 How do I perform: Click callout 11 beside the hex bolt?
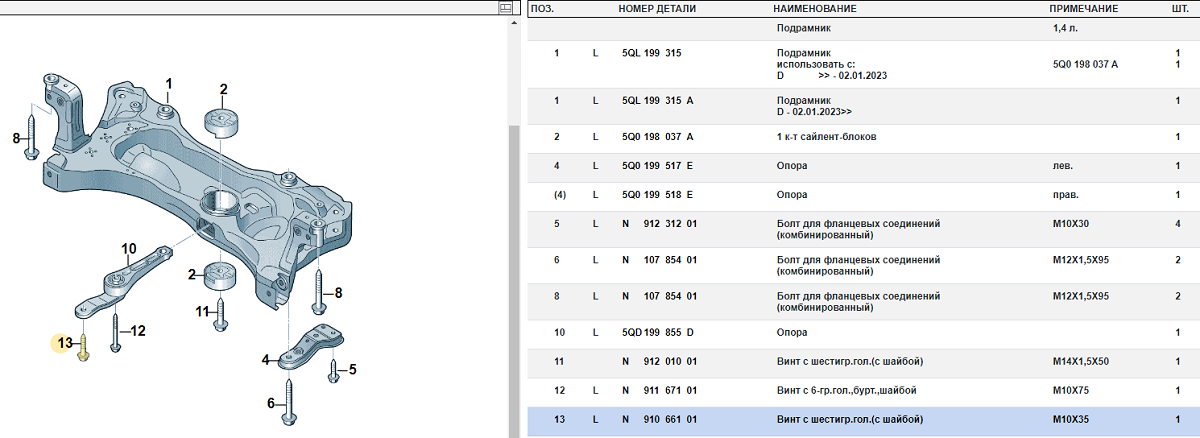pyautogui.click(x=202, y=311)
